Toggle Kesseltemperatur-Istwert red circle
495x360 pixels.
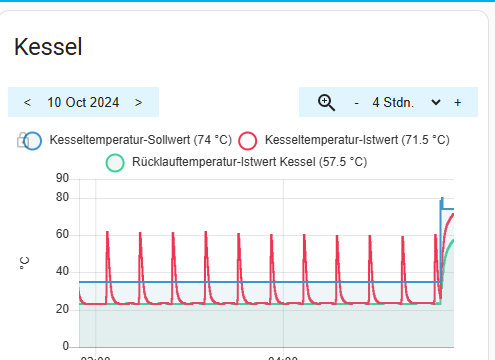248,141
